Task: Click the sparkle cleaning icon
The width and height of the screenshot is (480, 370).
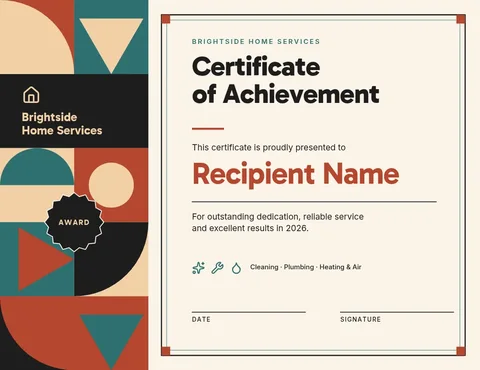Action: 198,268
